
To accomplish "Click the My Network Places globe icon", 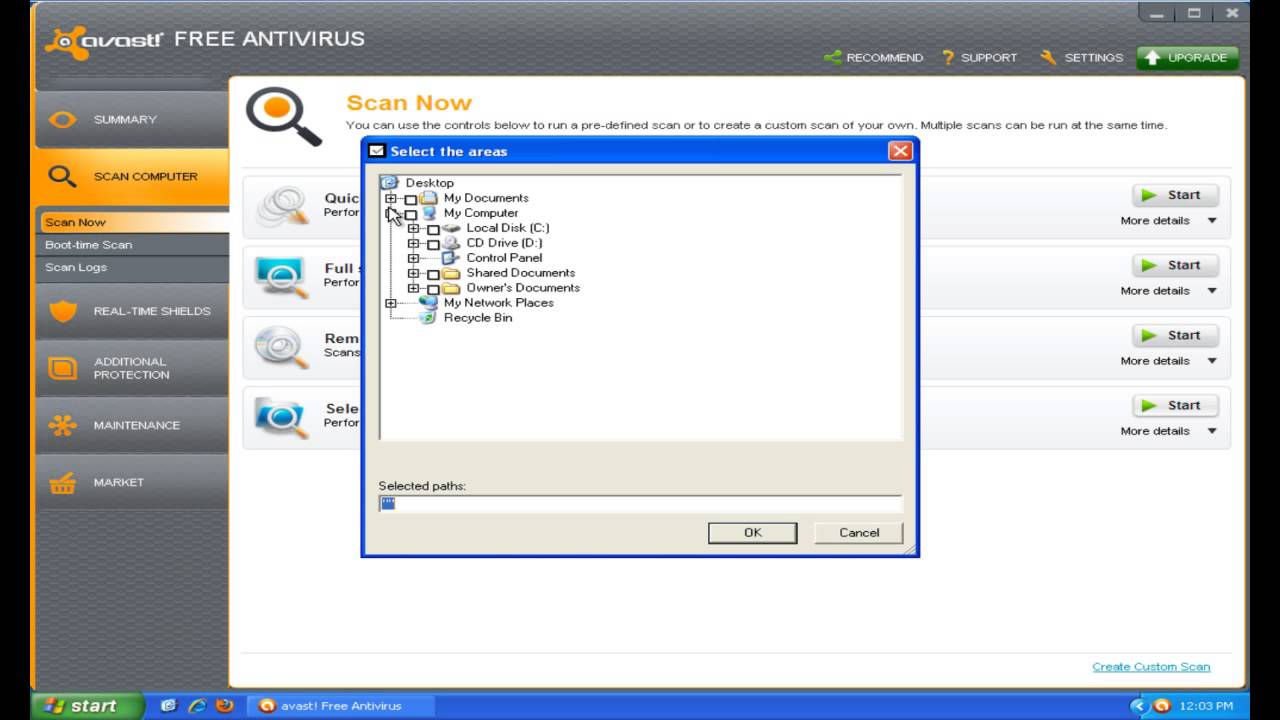I will click(x=430, y=303).
